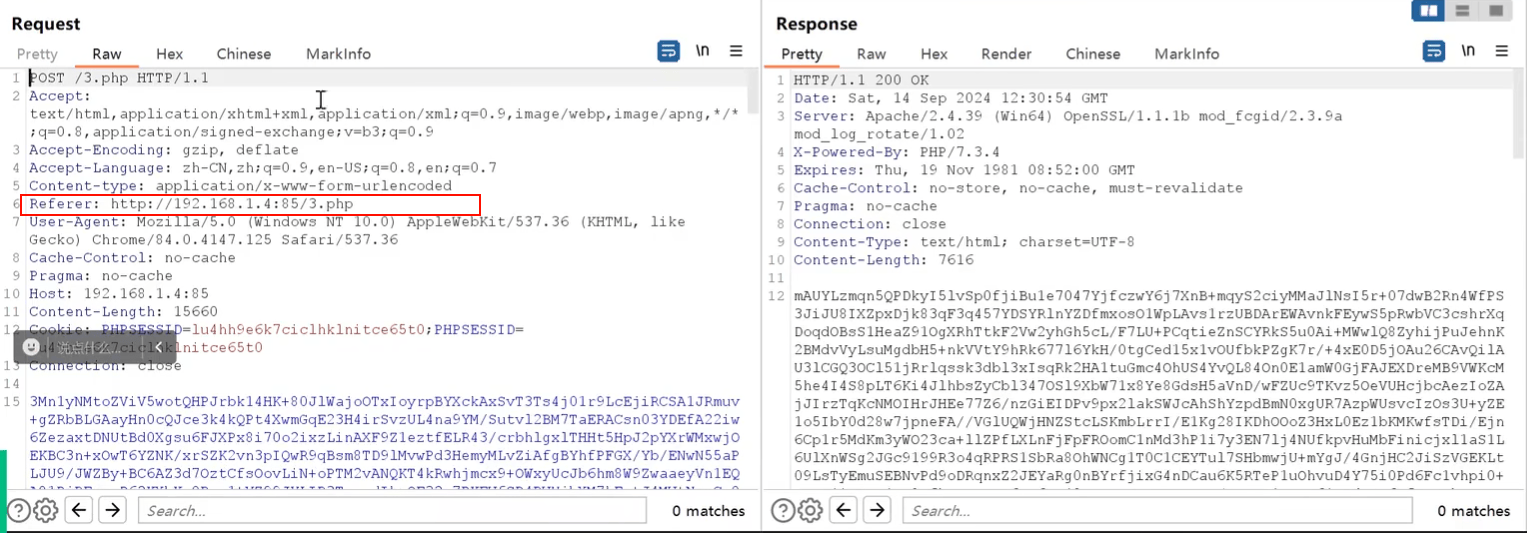This screenshot has height=533, width=1527.
Task: Toggle word wrap icon in Response panel
Action: pos(1434,52)
